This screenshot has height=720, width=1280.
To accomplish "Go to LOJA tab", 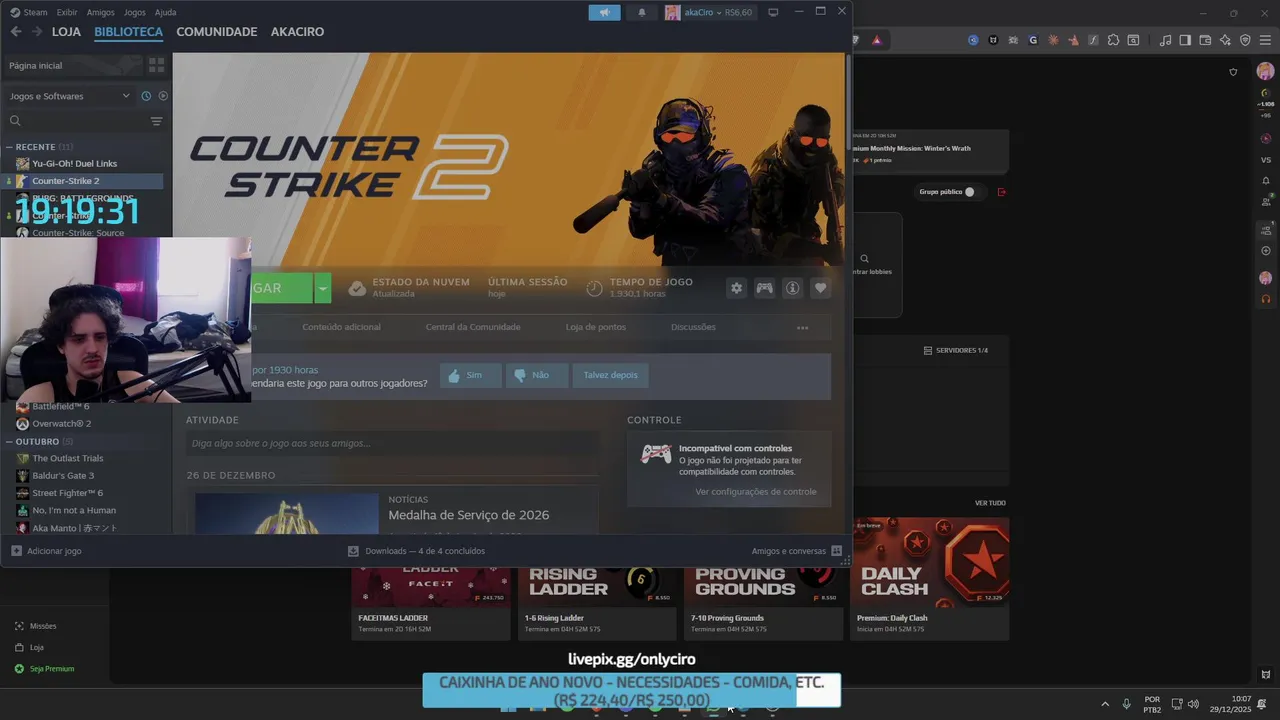I will (66, 32).
